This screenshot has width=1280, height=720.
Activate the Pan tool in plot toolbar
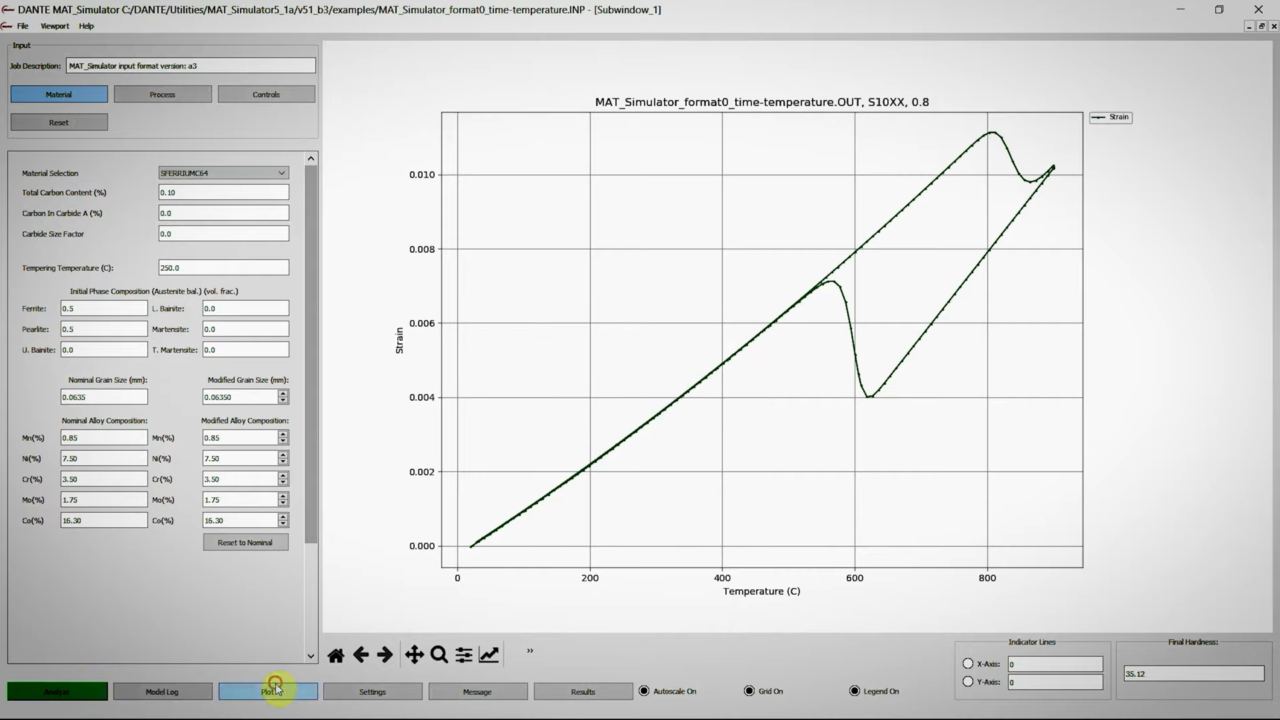click(414, 655)
